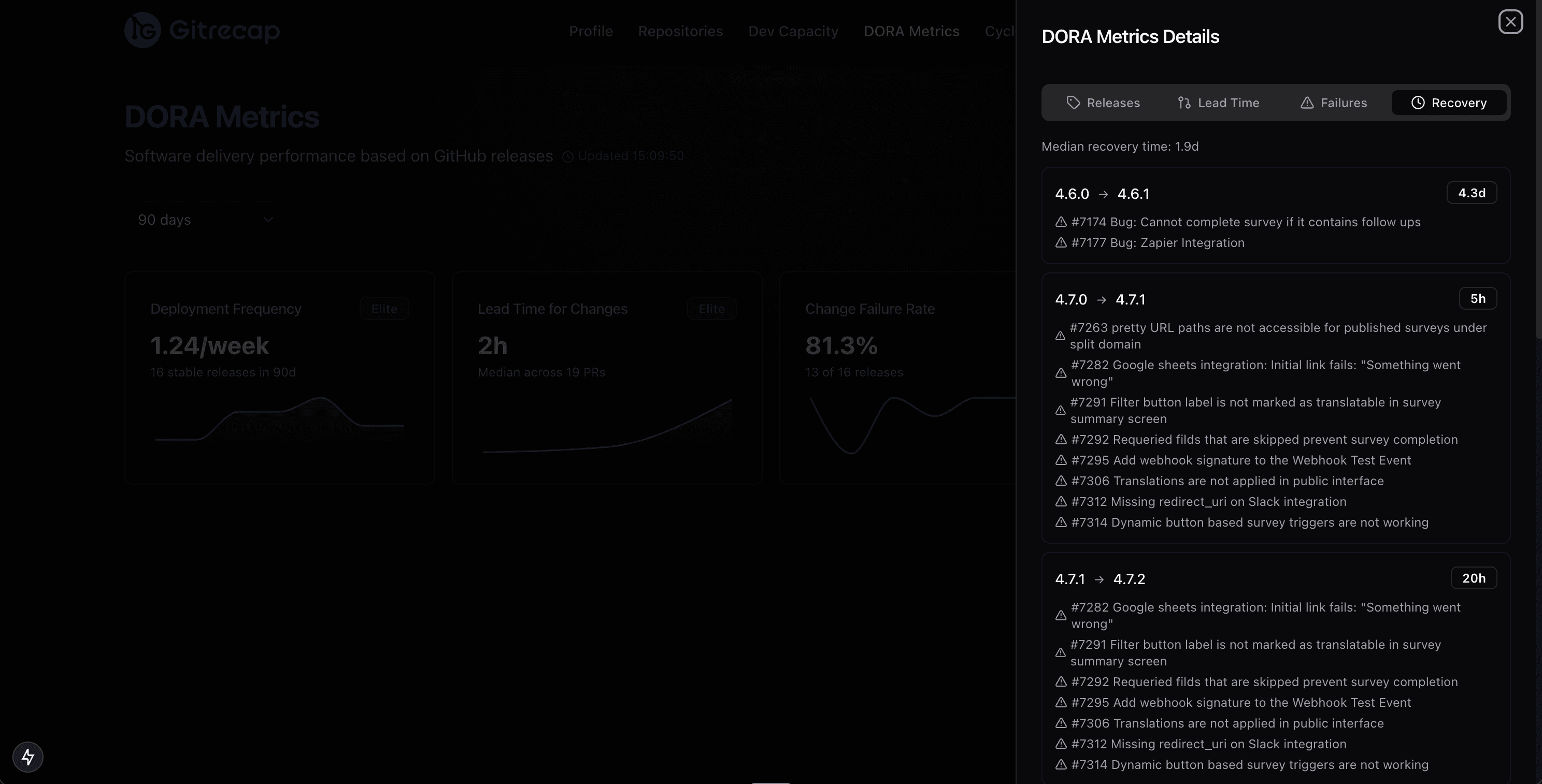Click the Gitrecap logo icon
1542x784 pixels.
coord(142,30)
